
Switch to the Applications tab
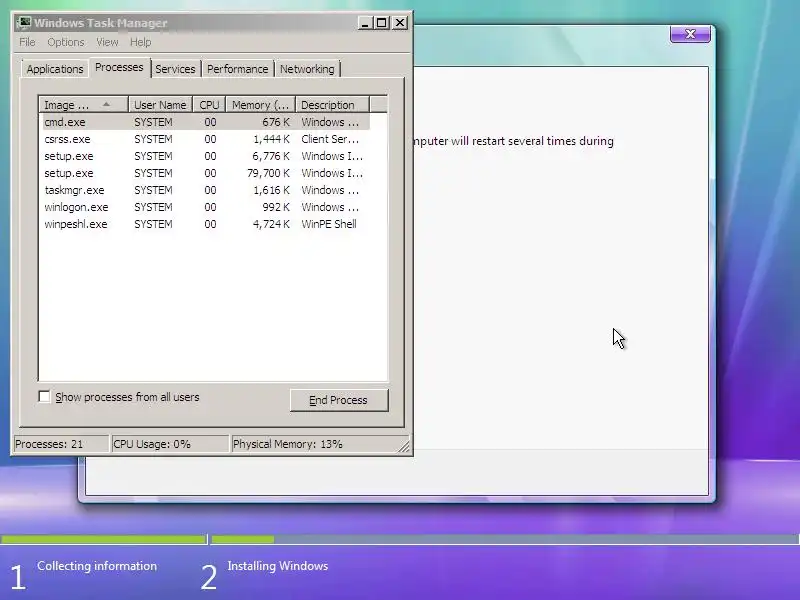55,69
